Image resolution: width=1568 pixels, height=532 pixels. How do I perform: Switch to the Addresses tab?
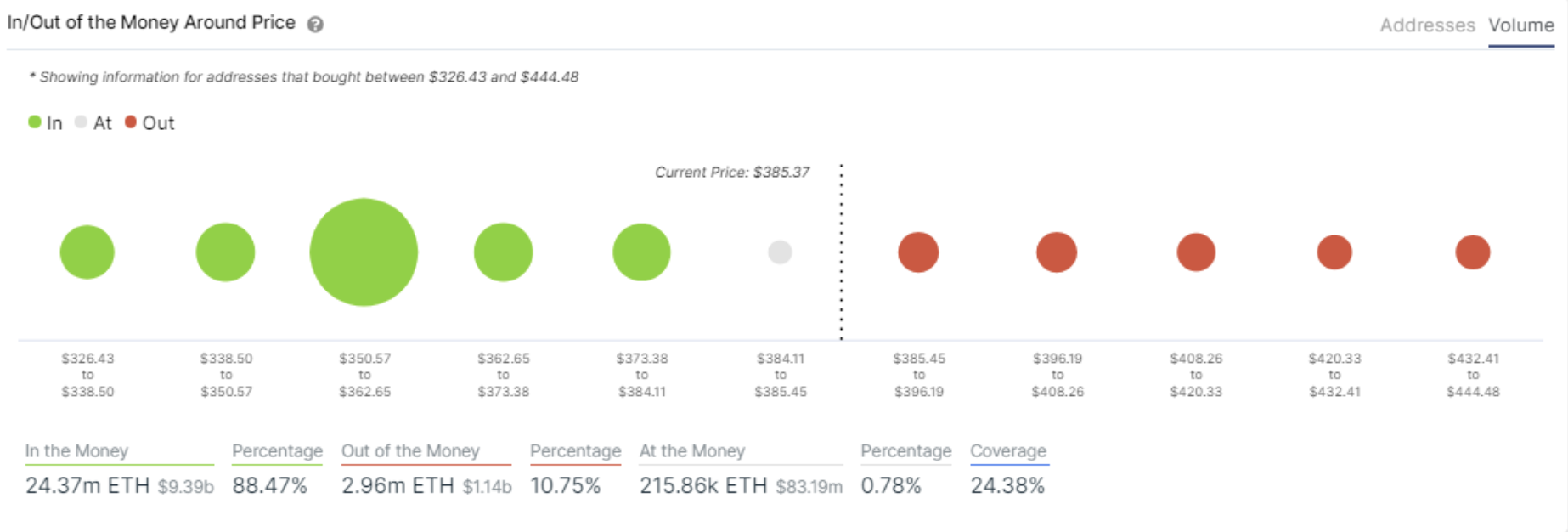click(x=1427, y=25)
